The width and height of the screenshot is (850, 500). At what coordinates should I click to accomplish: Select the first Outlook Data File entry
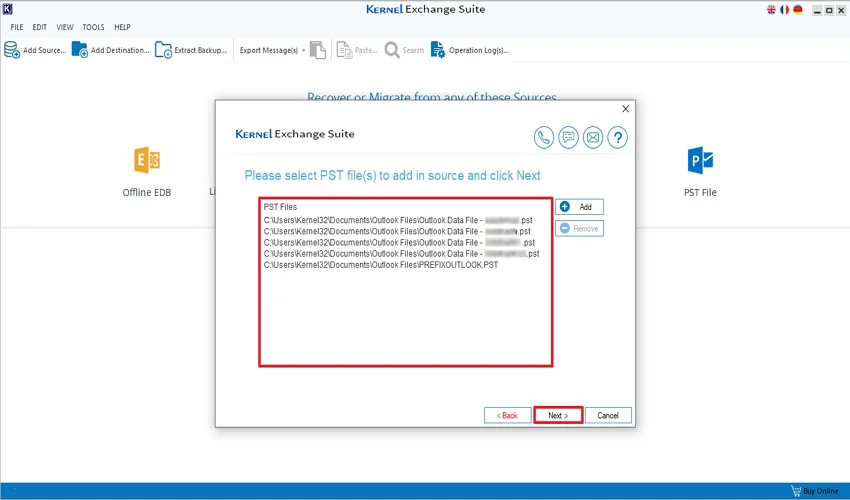(x=398, y=220)
